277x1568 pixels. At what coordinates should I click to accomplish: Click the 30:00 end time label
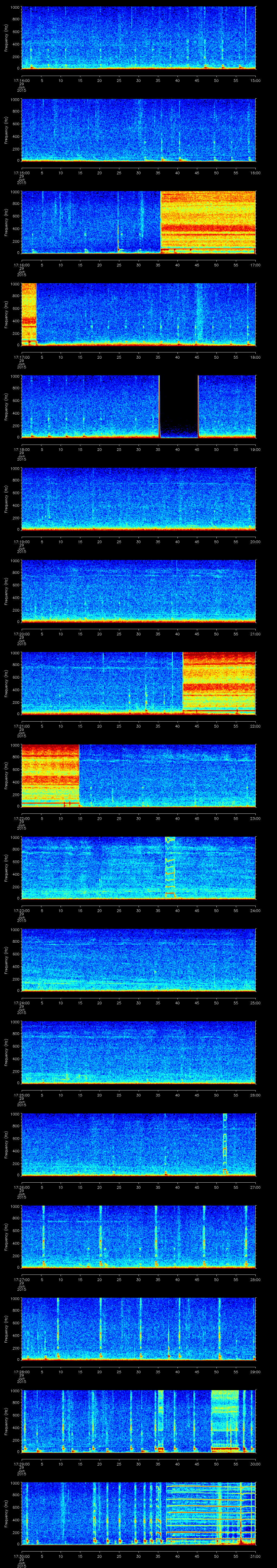coord(255,1464)
